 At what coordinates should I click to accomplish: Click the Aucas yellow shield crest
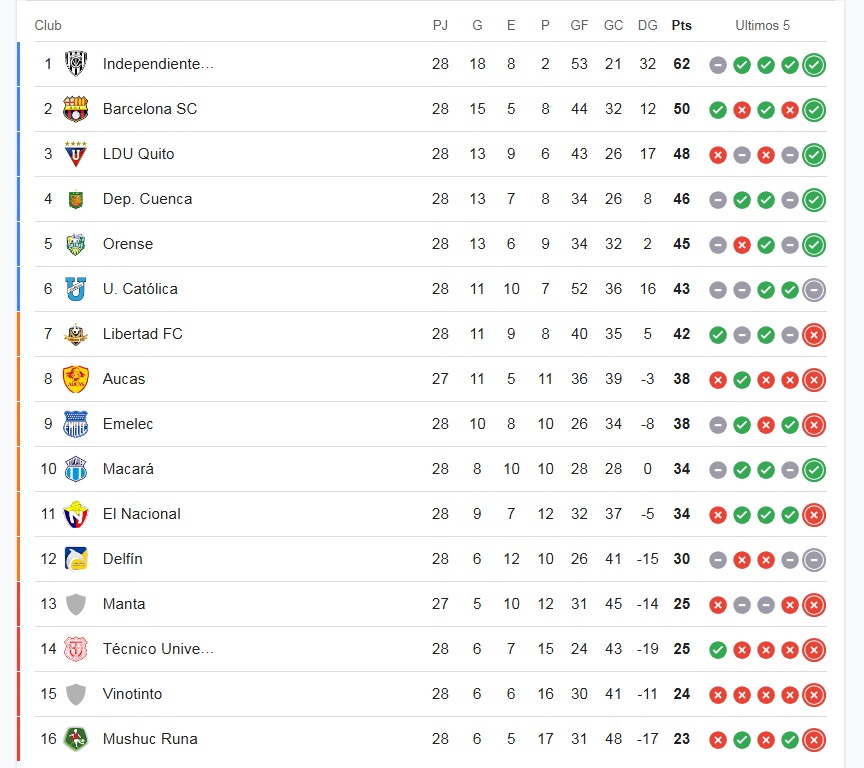coord(75,379)
